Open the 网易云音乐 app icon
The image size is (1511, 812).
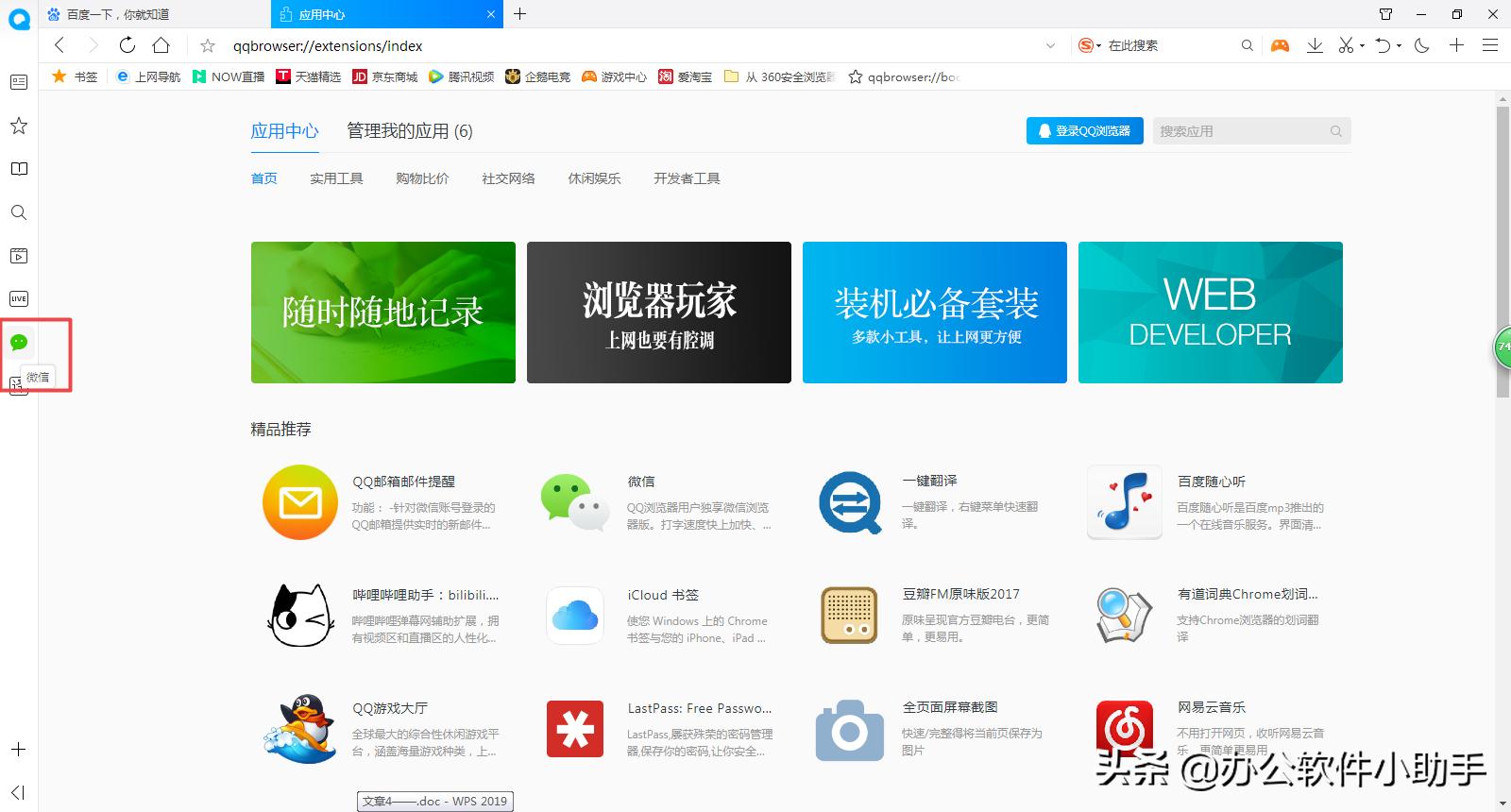pyautogui.click(x=1125, y=729)
